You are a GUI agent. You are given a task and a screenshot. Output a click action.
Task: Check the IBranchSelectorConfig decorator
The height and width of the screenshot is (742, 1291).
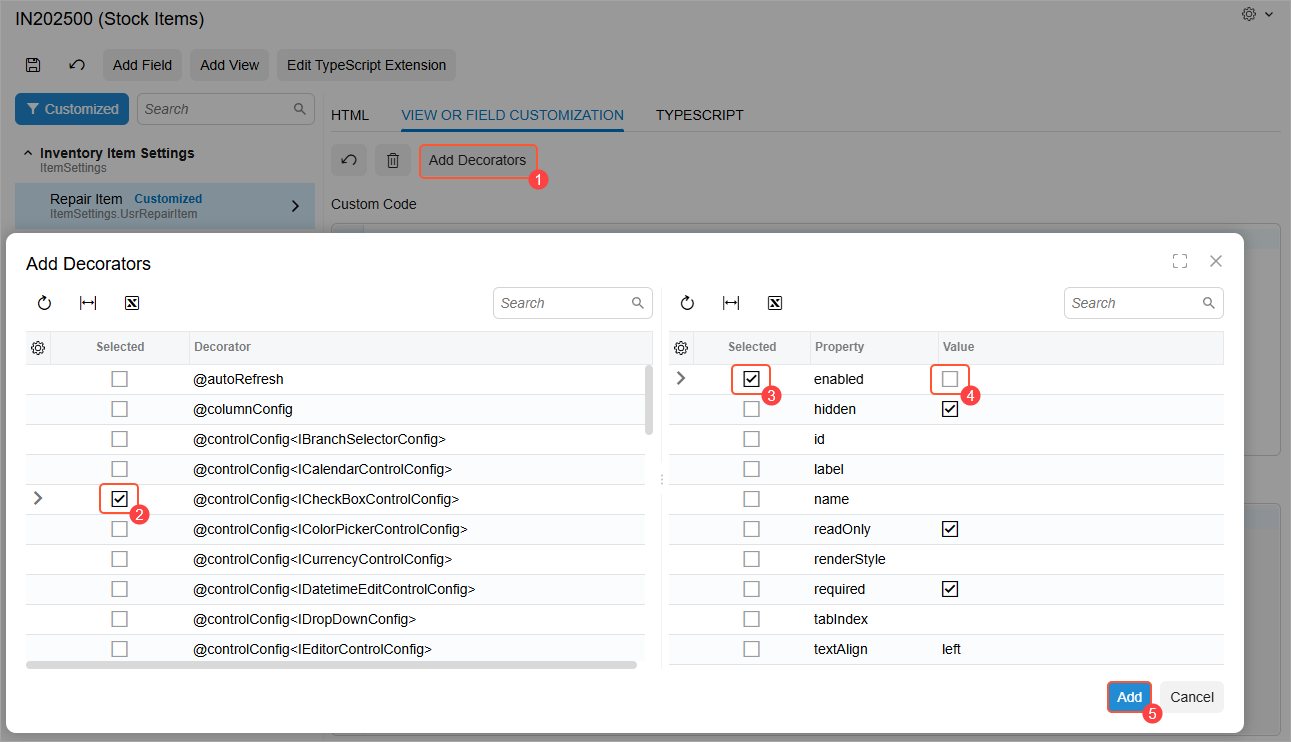[x=120, y=439]
